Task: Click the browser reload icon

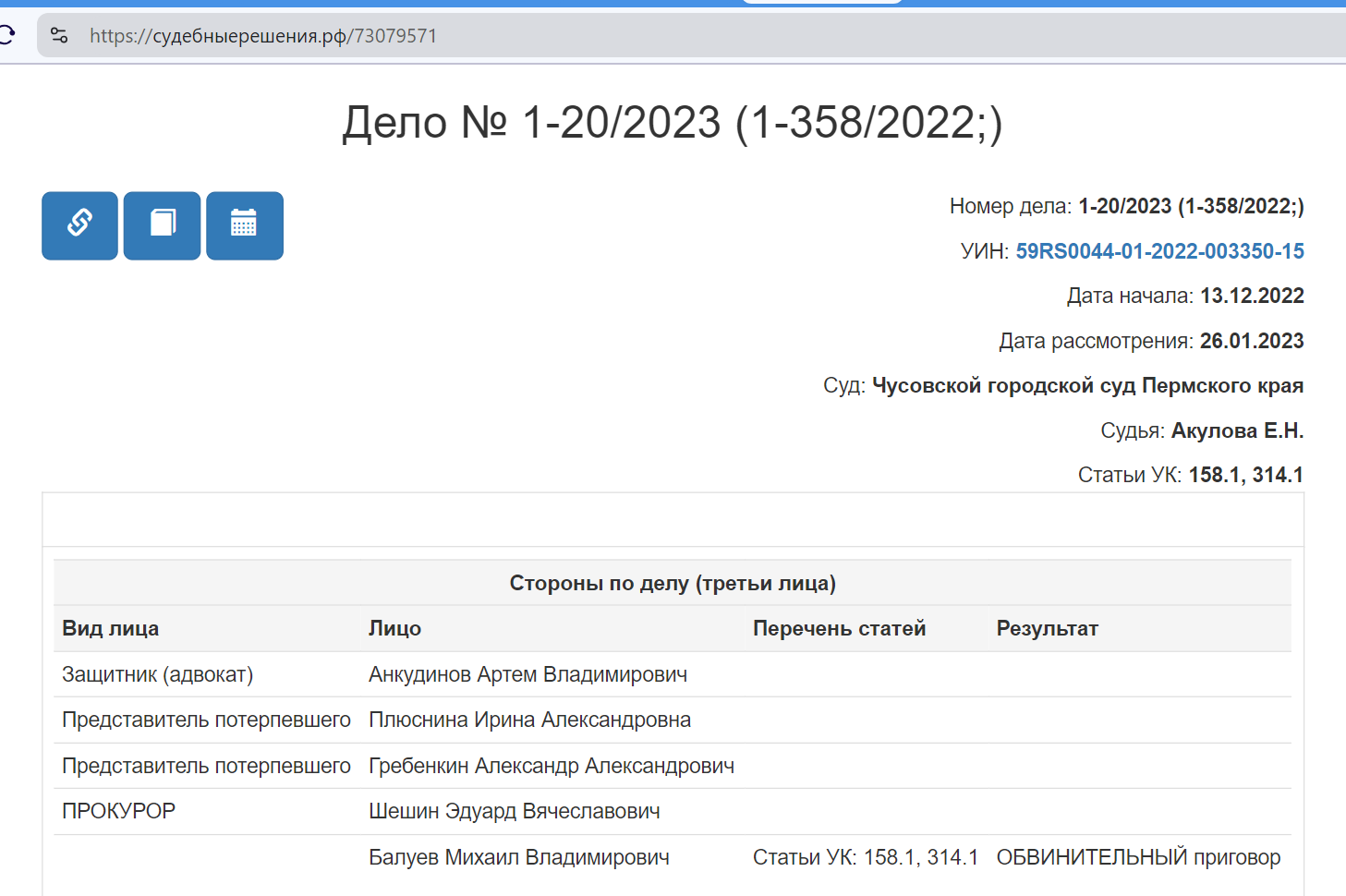Action: pos(7,36)
